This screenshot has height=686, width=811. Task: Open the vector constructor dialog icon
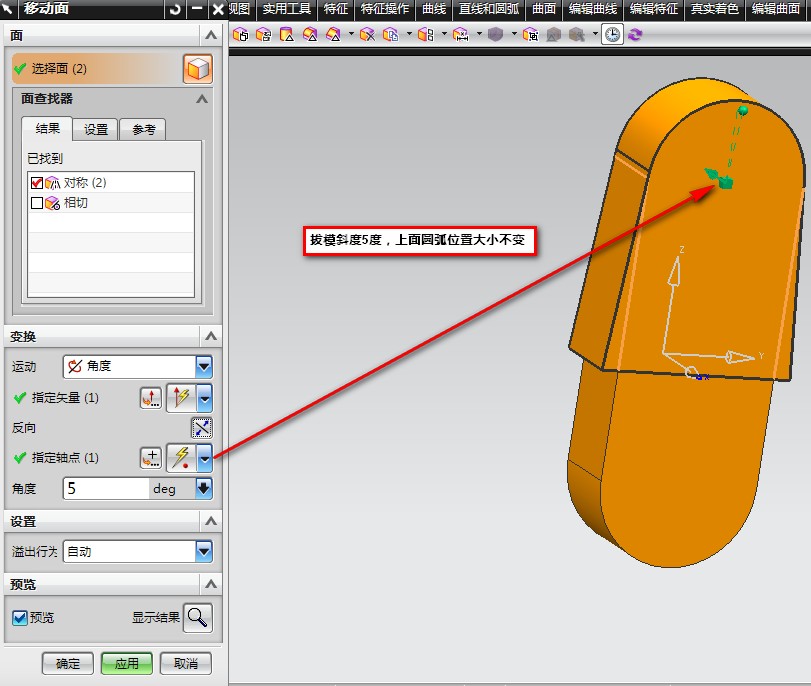pyautogui.click(x=151, y=398)
